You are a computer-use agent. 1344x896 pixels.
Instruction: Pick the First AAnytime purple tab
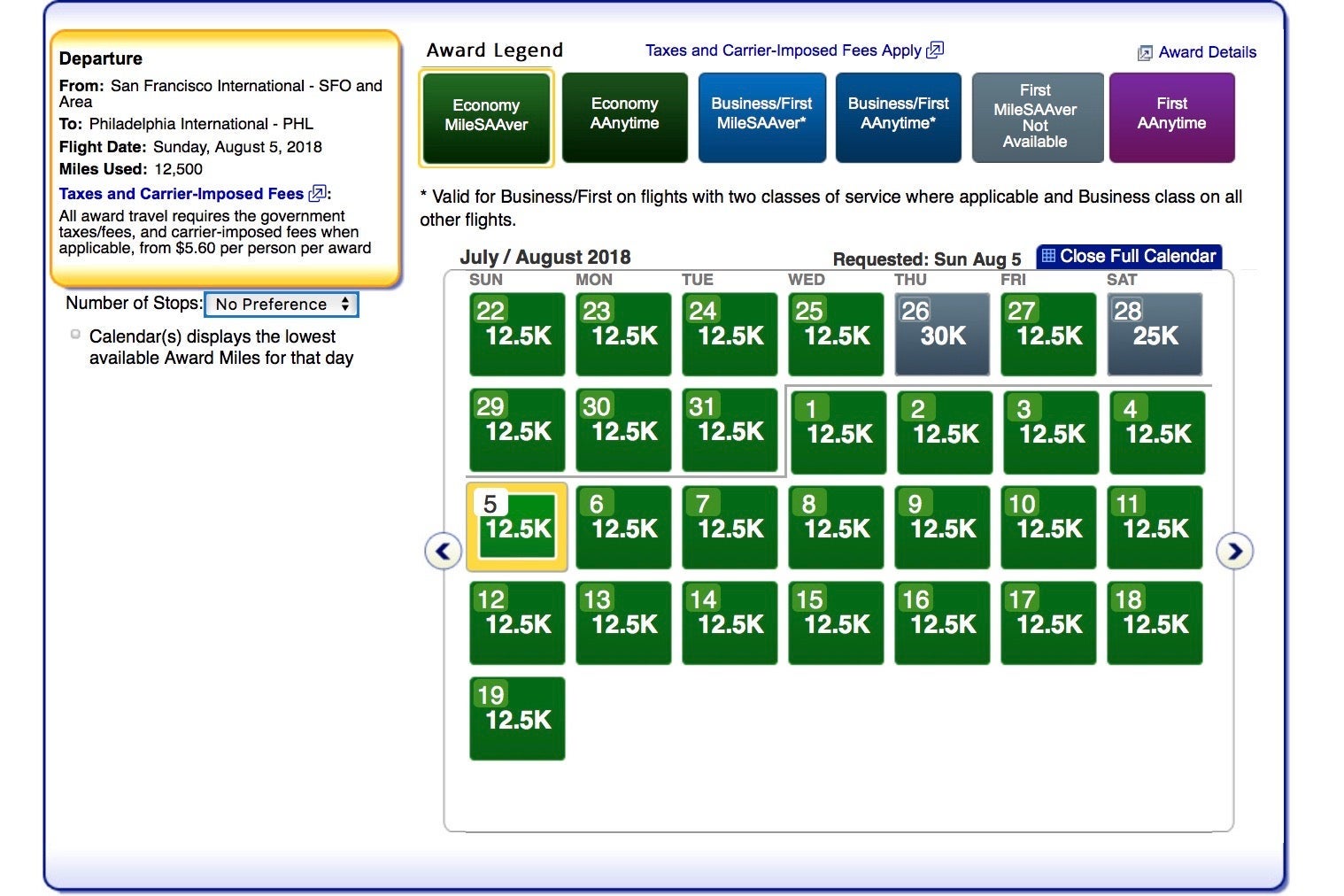pos(1170,117)
